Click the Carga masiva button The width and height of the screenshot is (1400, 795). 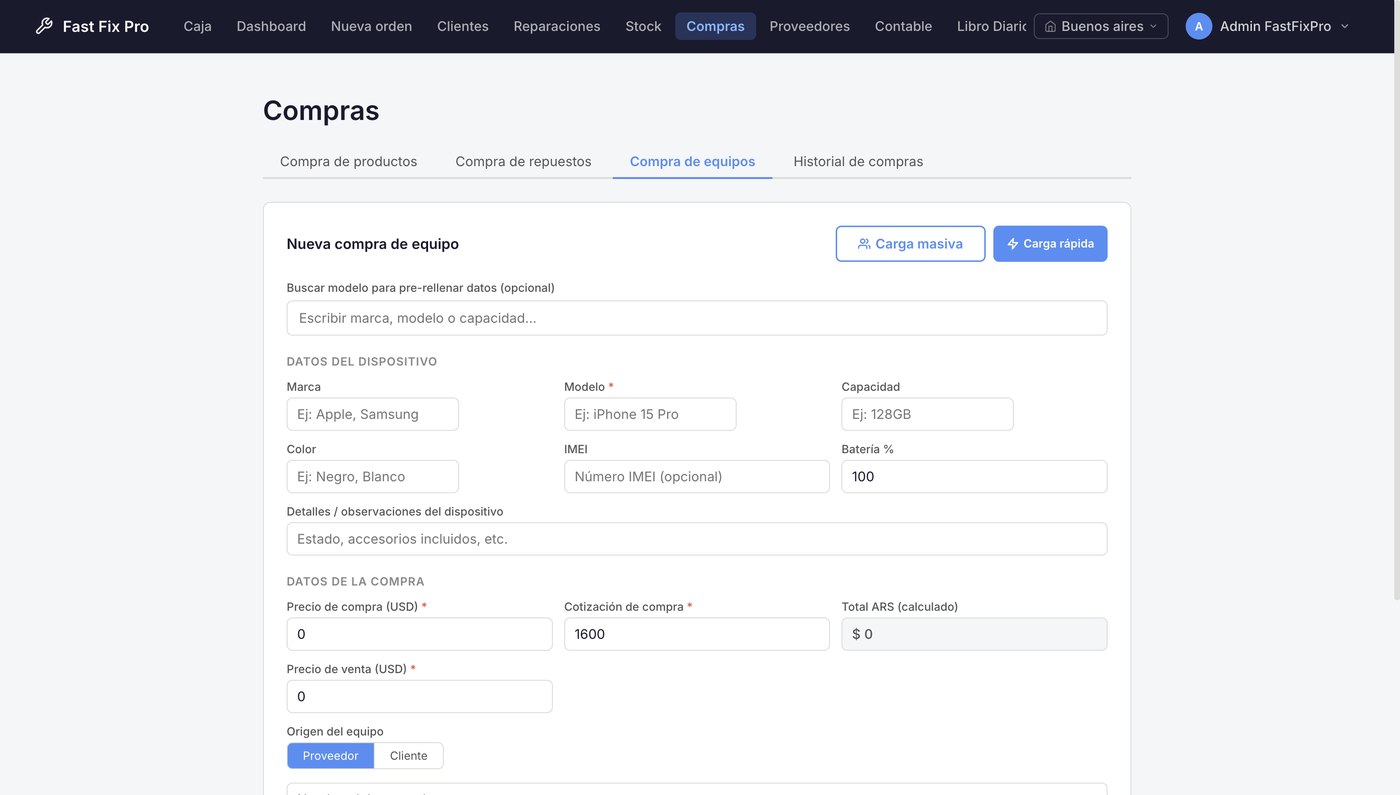910,244
